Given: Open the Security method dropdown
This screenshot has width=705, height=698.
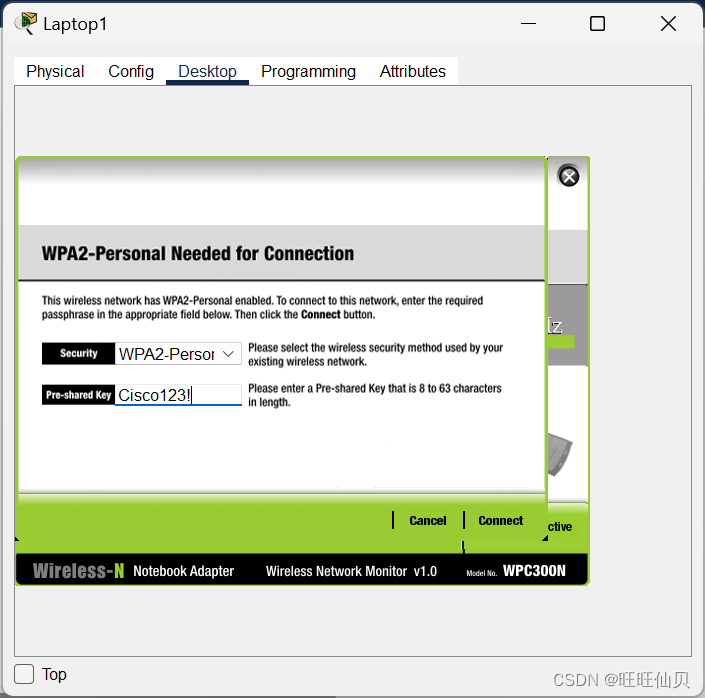Looking at the screenshot, I should [178, 354].
